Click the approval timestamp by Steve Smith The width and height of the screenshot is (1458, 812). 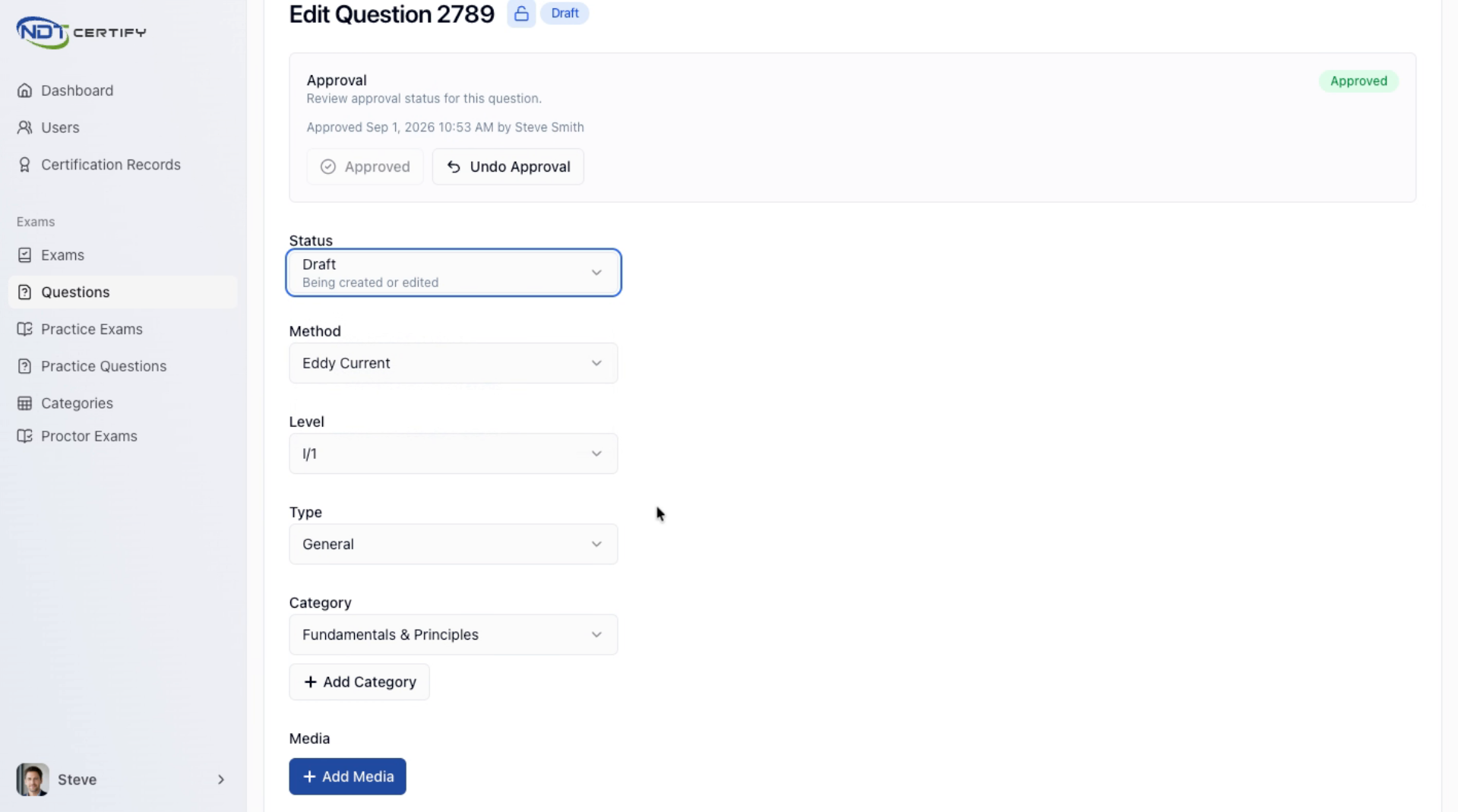coord(445,128)
